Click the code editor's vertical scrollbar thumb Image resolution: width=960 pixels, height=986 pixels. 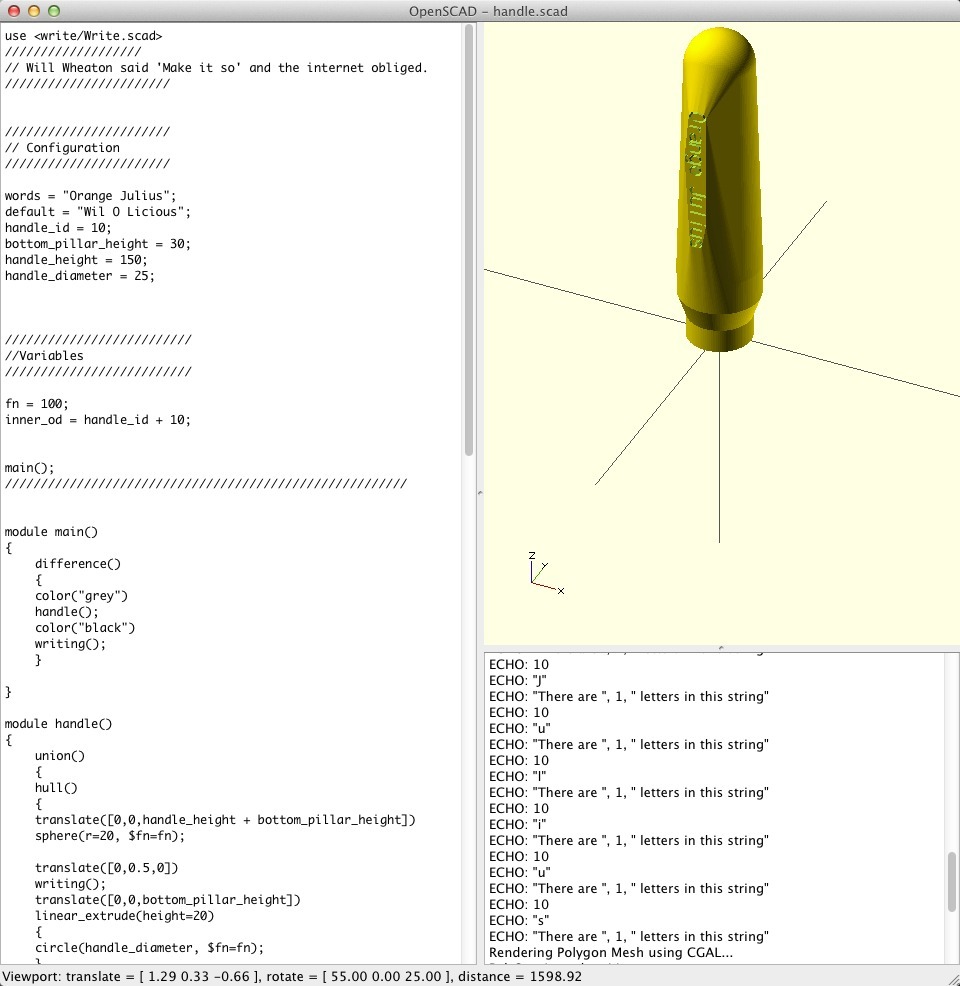[x=469, y=240]
